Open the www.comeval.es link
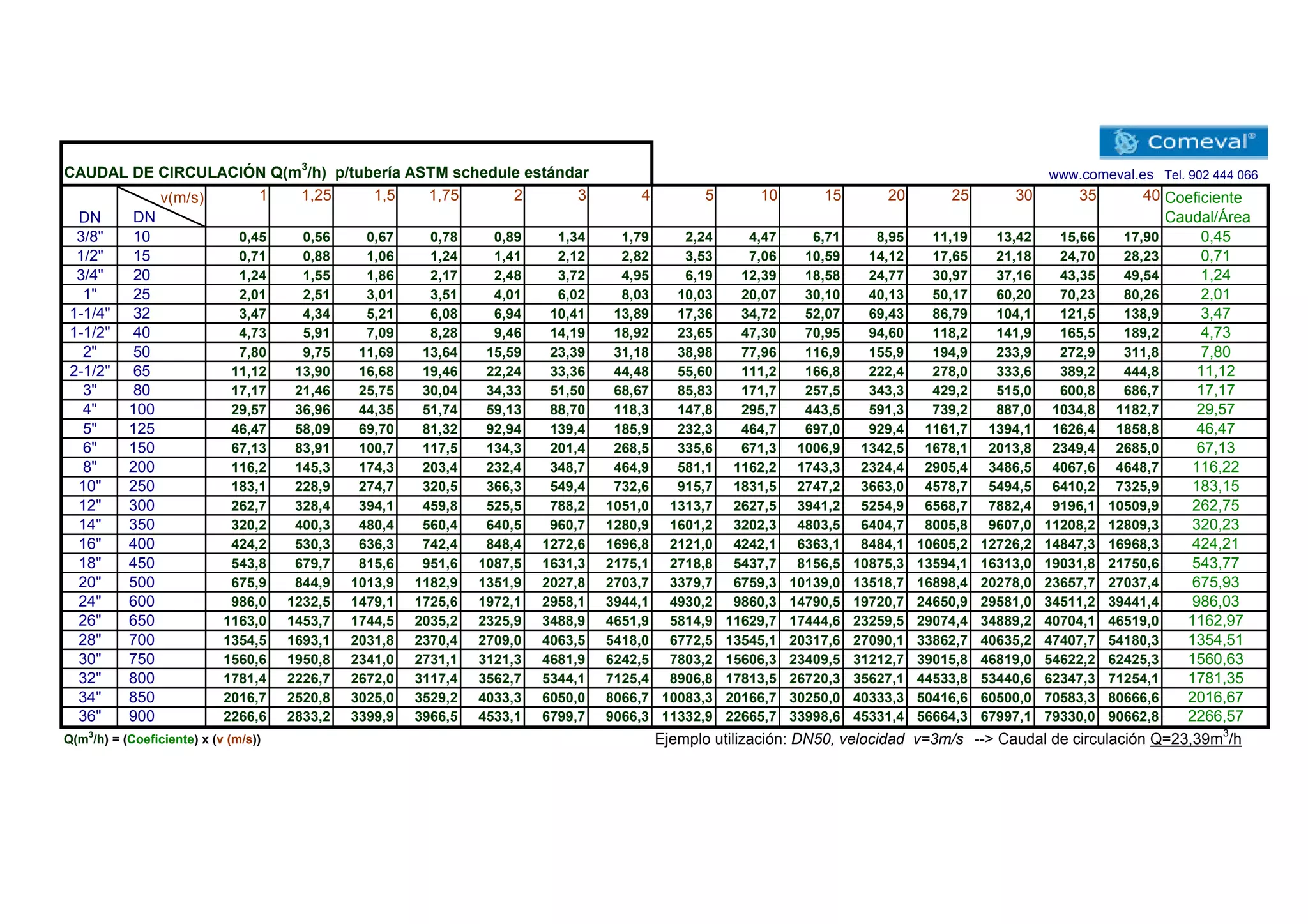The height and width of the screenshot is (924, 1308). 1100,175
